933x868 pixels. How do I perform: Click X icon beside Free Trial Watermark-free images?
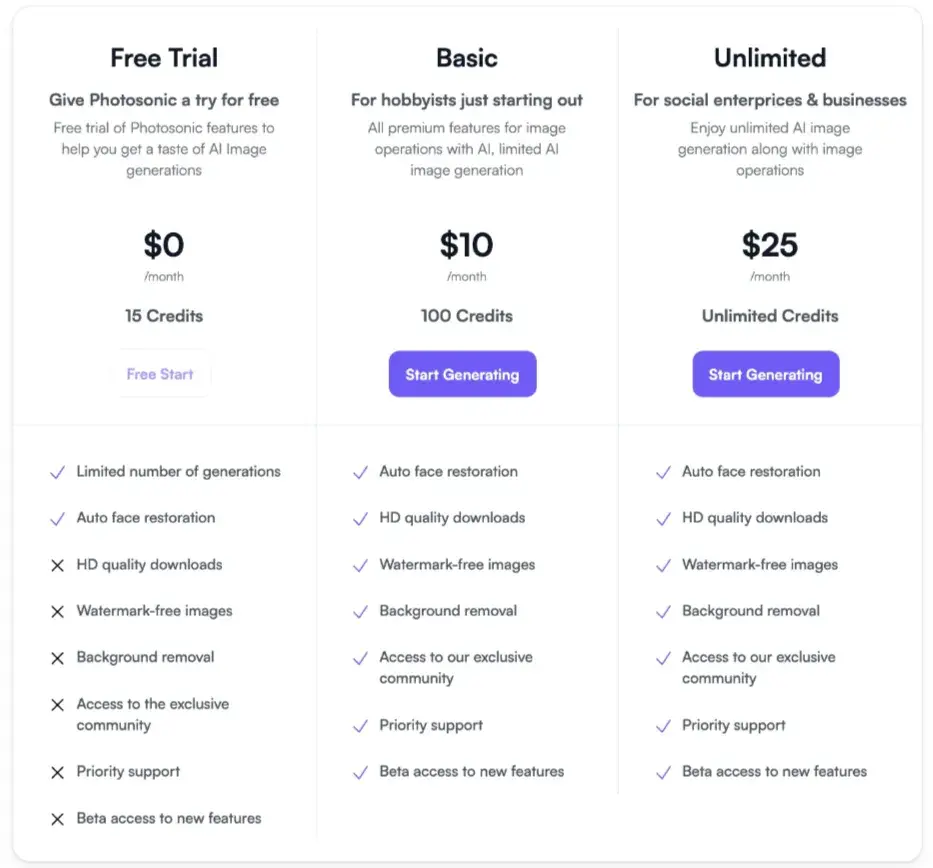(58, 612)
